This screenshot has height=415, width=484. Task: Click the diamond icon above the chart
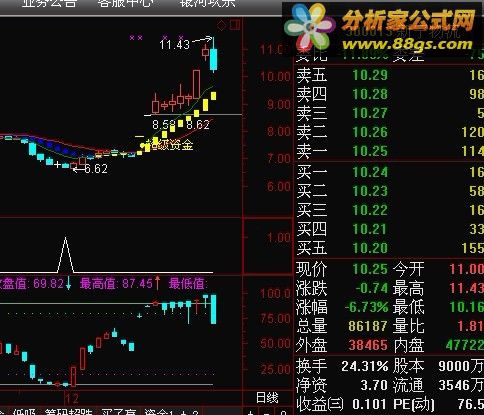pyautogui.click(x=221, y=25)
